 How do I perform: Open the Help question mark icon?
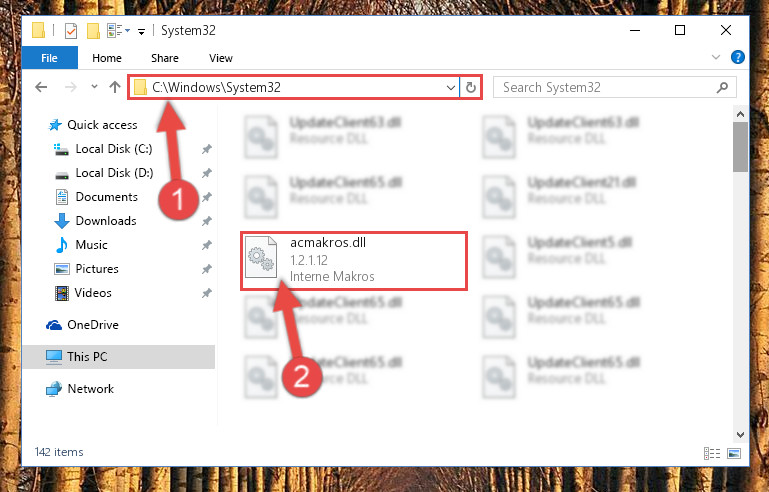738,57
